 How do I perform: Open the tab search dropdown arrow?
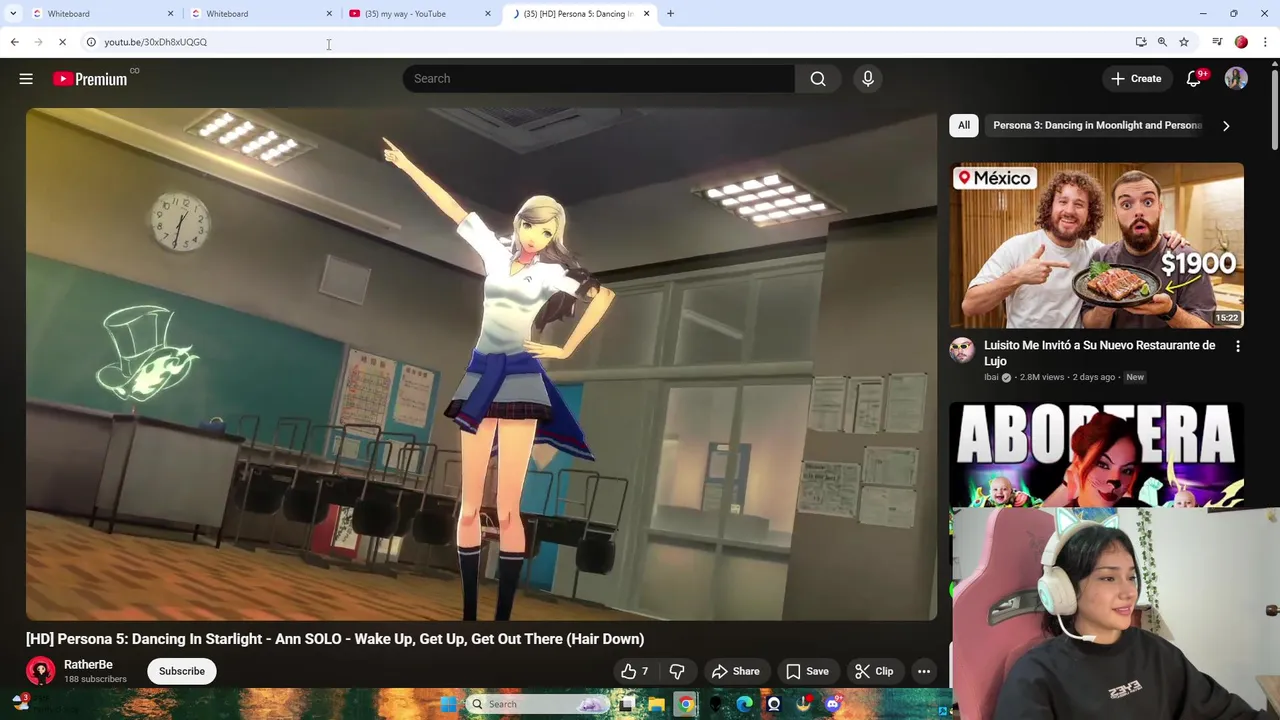tap(13, 13)
